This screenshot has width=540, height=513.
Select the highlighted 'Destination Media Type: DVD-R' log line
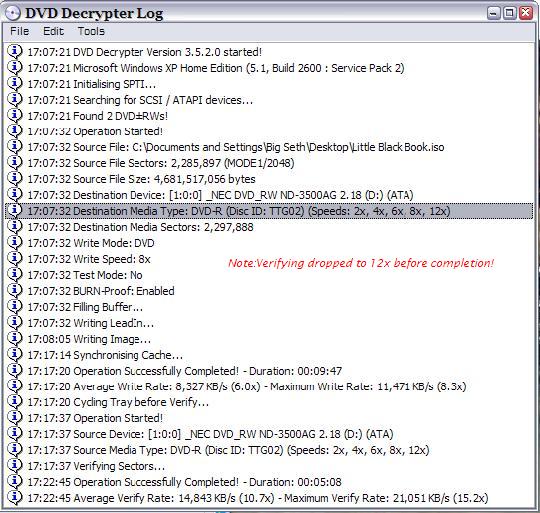pos(269,211)
